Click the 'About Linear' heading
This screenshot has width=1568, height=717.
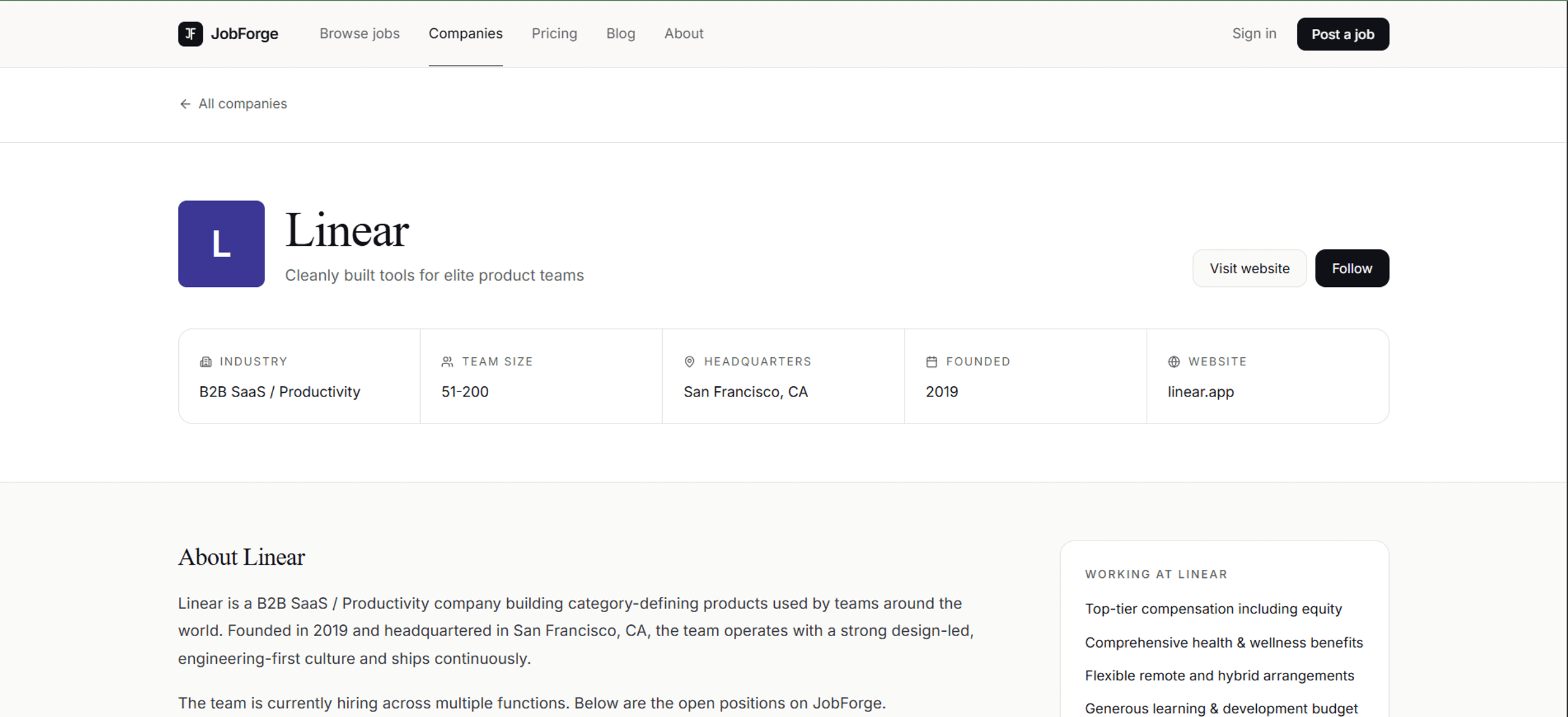(241, 557)
